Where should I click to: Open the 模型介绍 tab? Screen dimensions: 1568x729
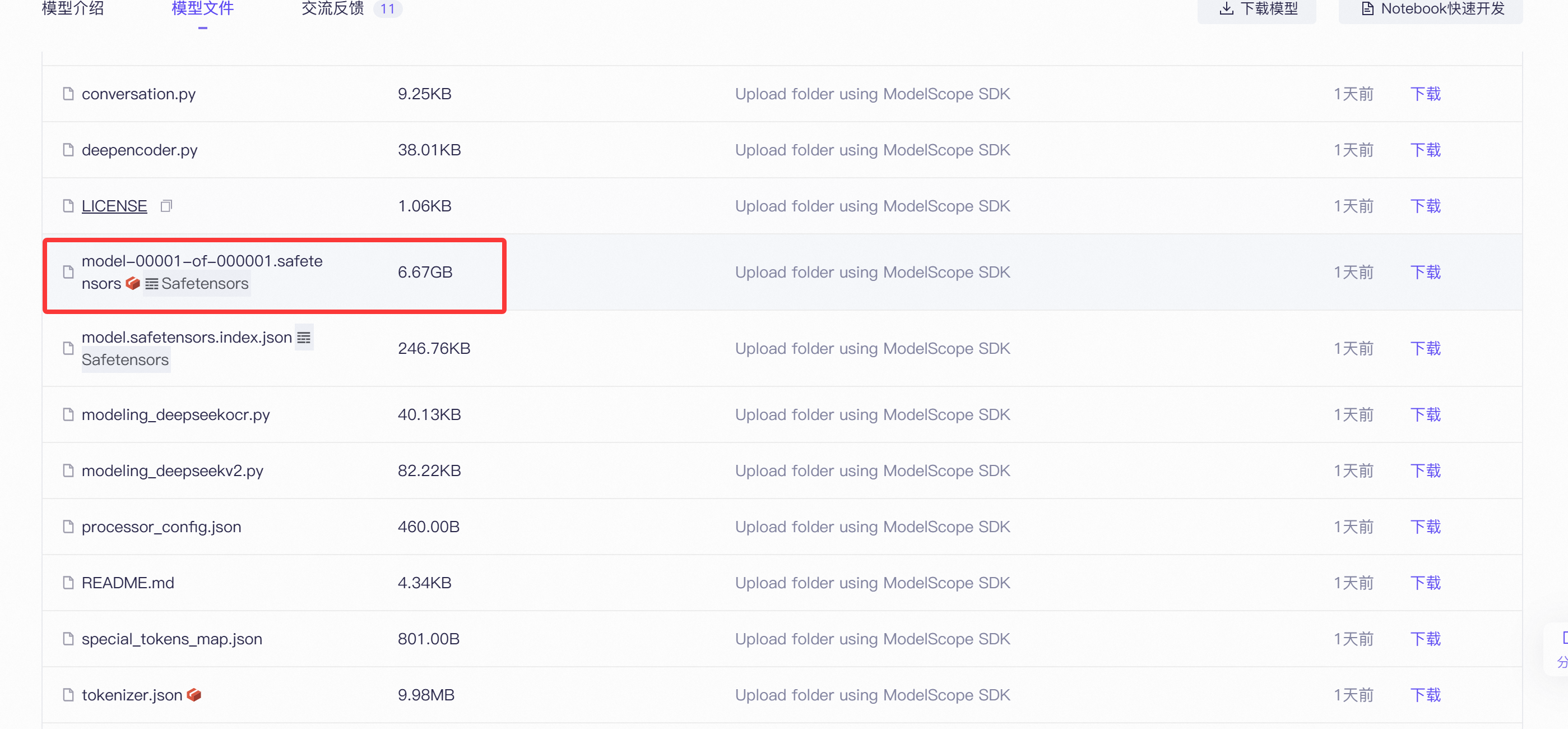pos(73,8)
